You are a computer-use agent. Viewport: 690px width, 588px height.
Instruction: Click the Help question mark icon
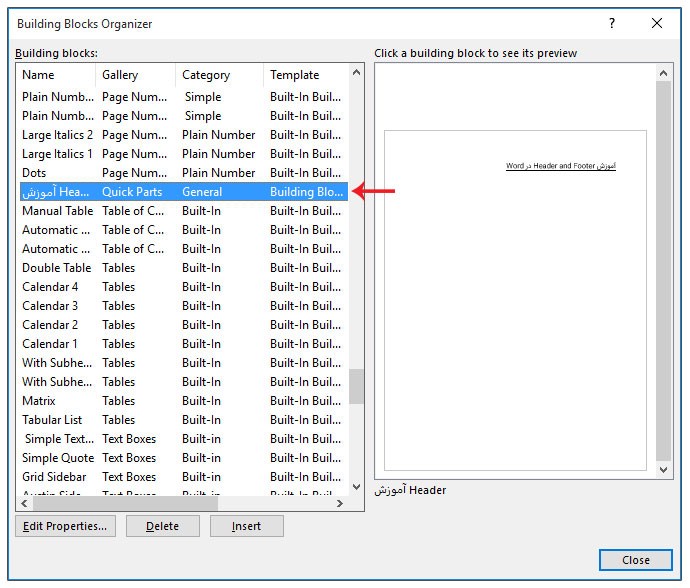612,23
